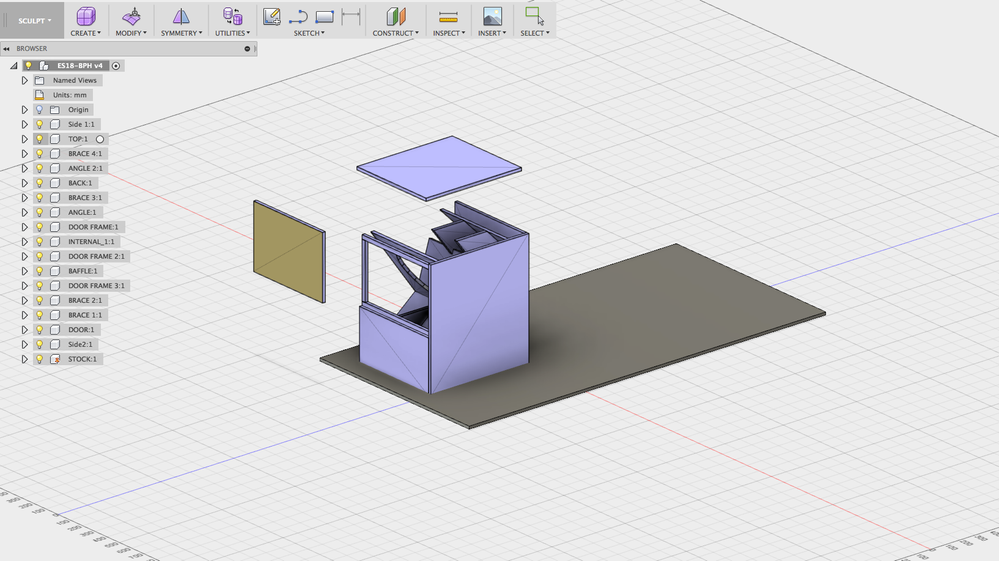This screenshot has width=999, height=561.
Task: Click the Inspect measure icon
Action: tap(449, 17)
